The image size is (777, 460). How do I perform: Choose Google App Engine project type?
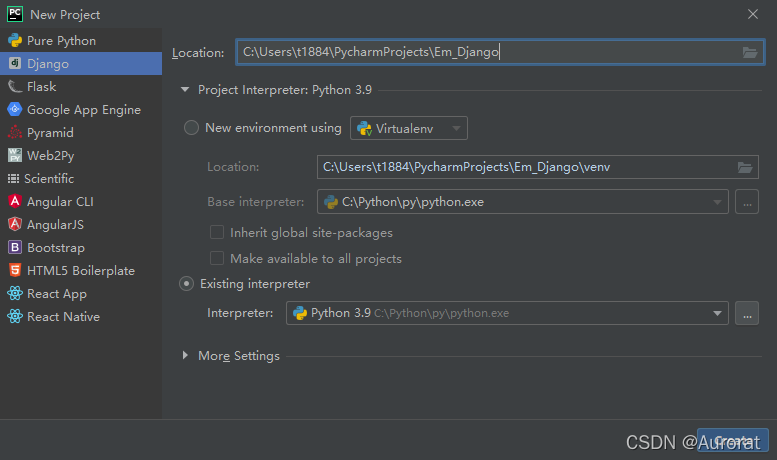pyautogui.click(x=81, y=110)
